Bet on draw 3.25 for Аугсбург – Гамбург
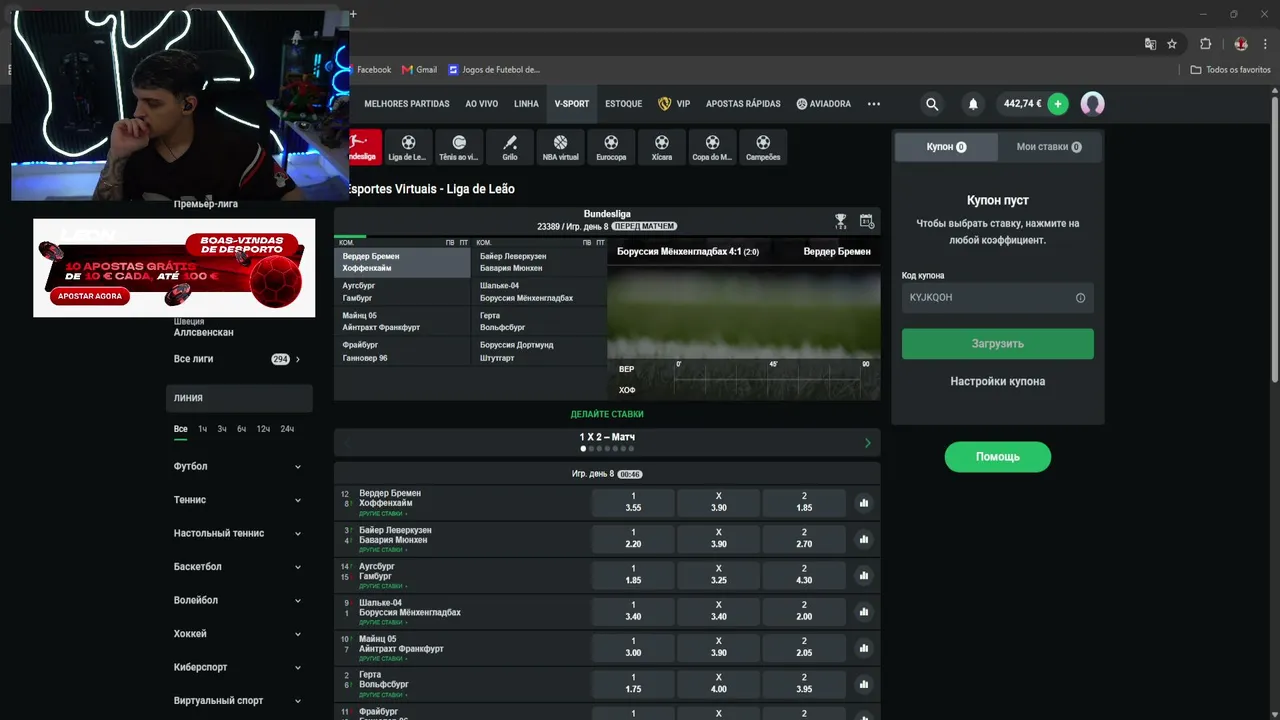Screen dimensions: 1280x720 click(718, 575)
